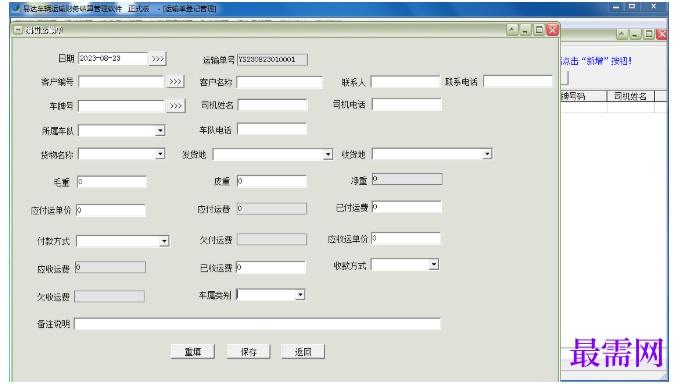Minimize the entry dialog
This screenshot has height=384, width=682.
point(525,30)
